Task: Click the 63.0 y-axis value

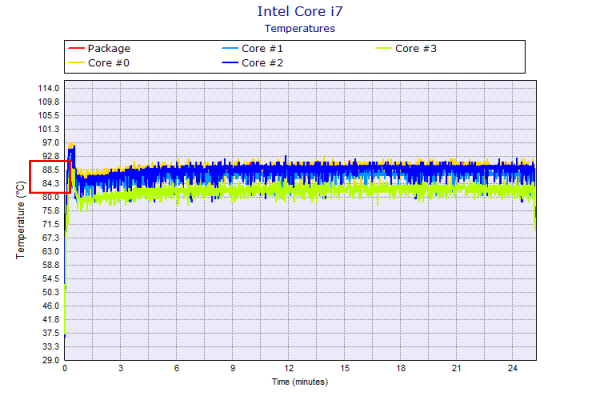Action: [x=51, y=251]
